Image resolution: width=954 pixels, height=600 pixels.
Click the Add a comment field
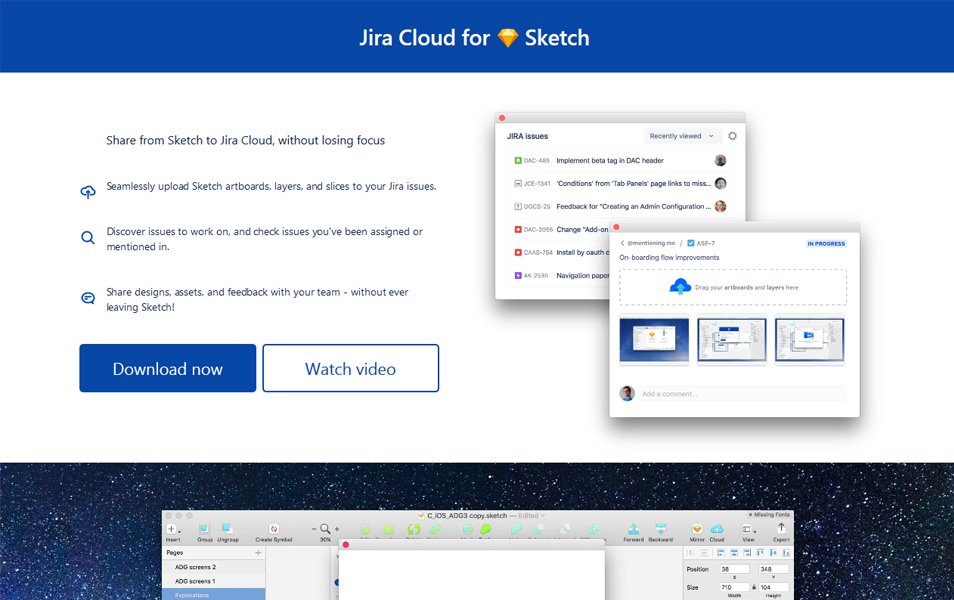pos(742,394)
